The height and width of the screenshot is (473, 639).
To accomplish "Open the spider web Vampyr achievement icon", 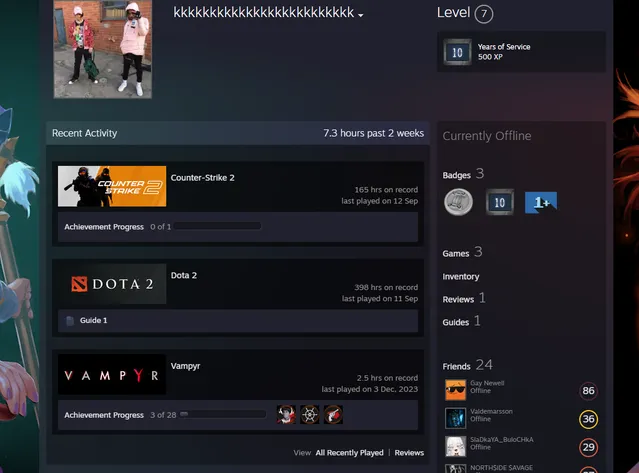I will (310, 415).
